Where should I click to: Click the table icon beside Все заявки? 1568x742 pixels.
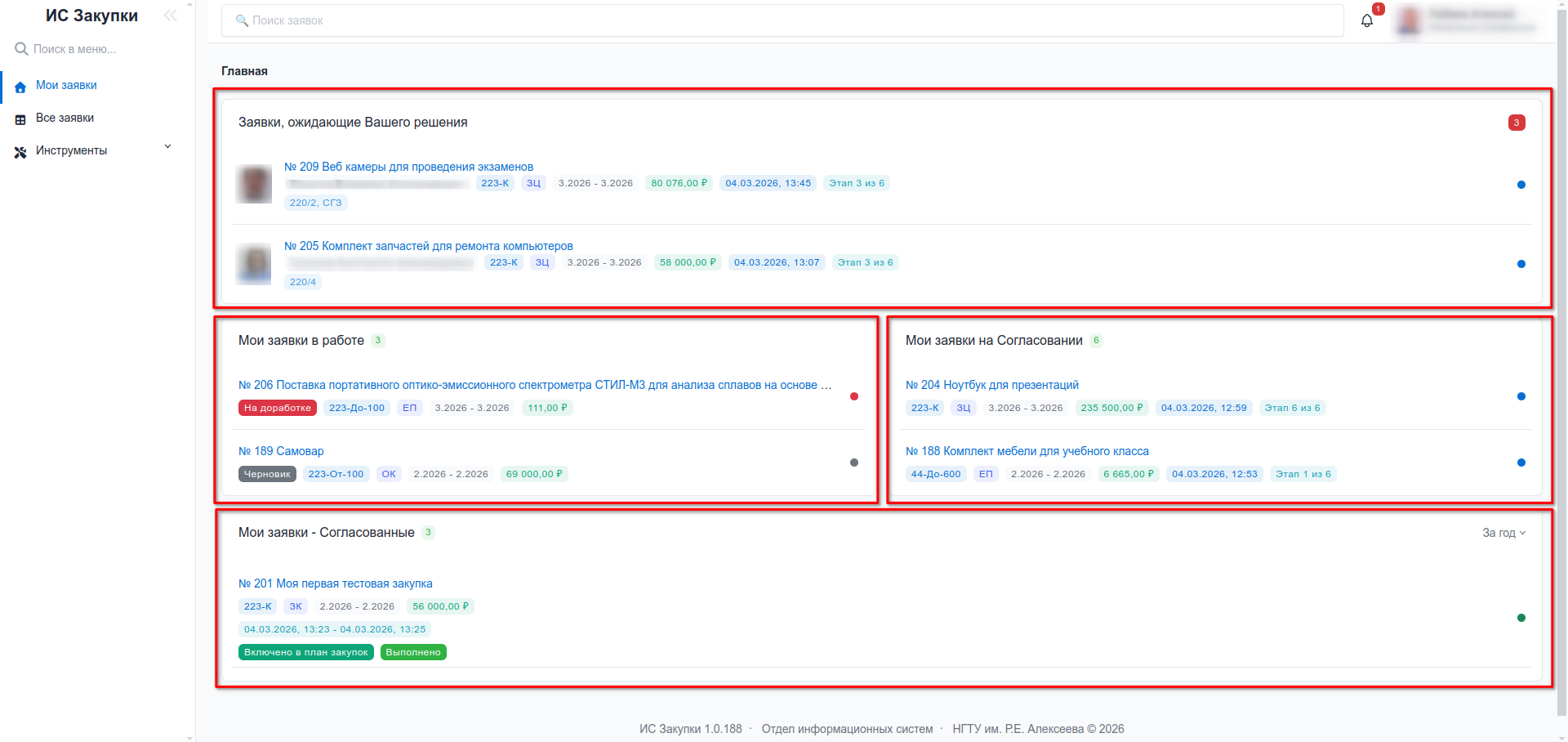20,118
